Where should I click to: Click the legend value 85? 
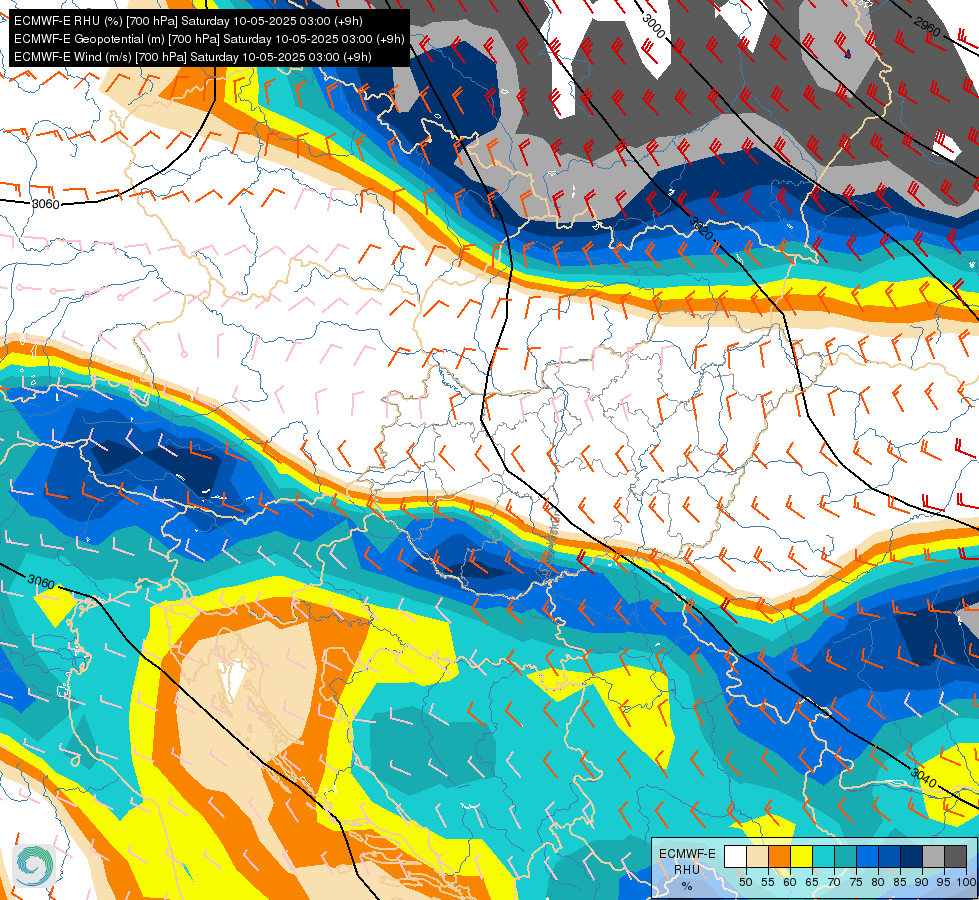(900, 882)
